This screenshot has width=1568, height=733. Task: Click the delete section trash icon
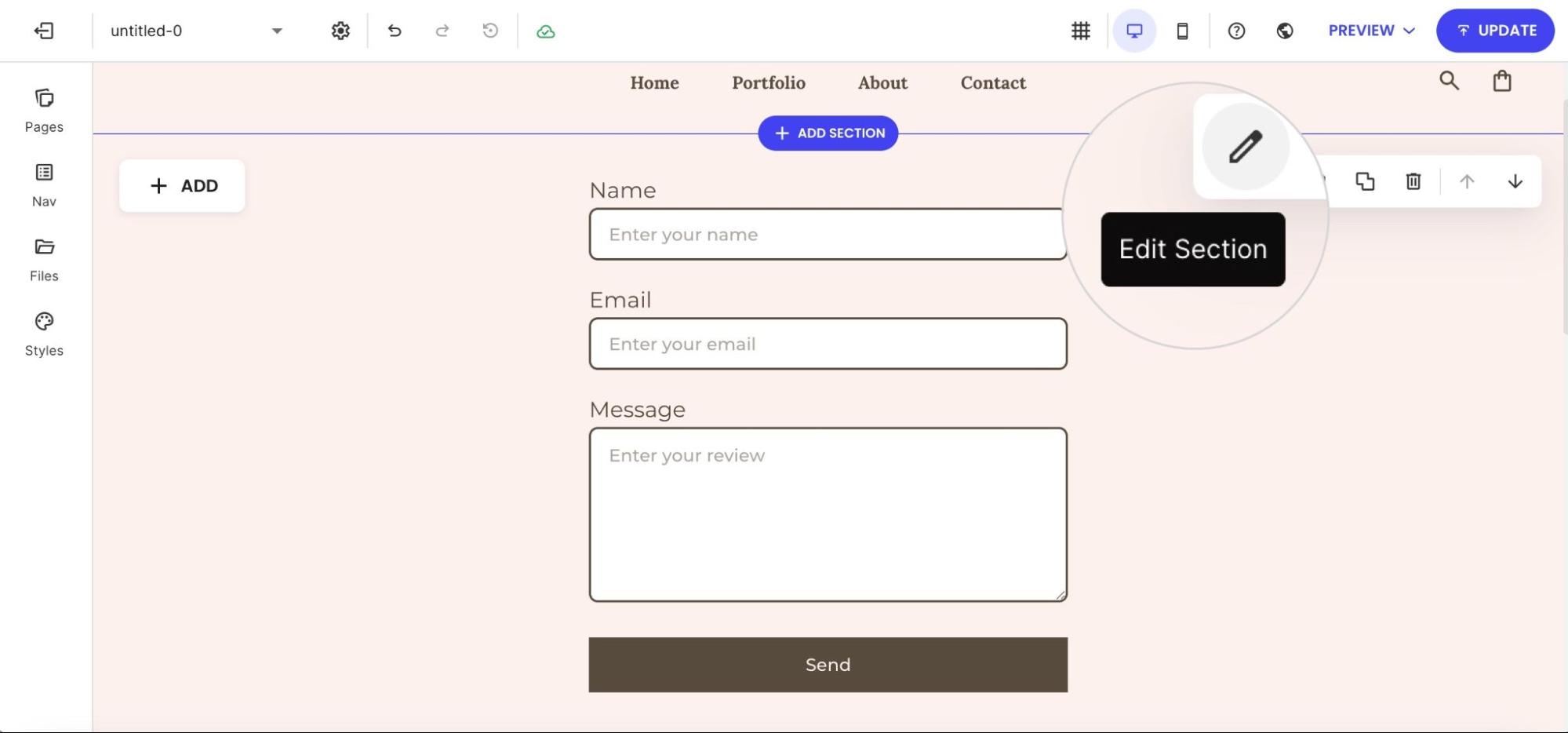coord(1413,181)
